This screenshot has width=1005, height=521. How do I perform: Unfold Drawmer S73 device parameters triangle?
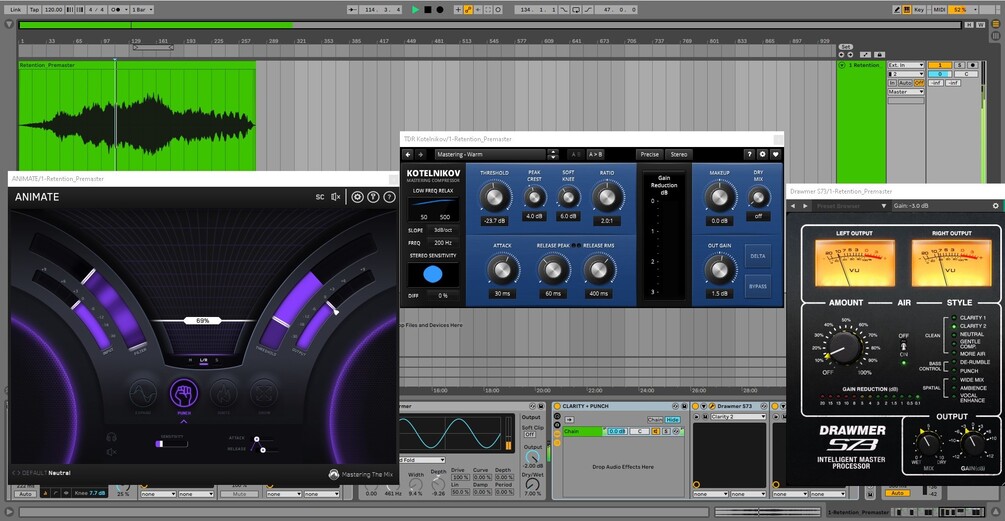[704, 406]
